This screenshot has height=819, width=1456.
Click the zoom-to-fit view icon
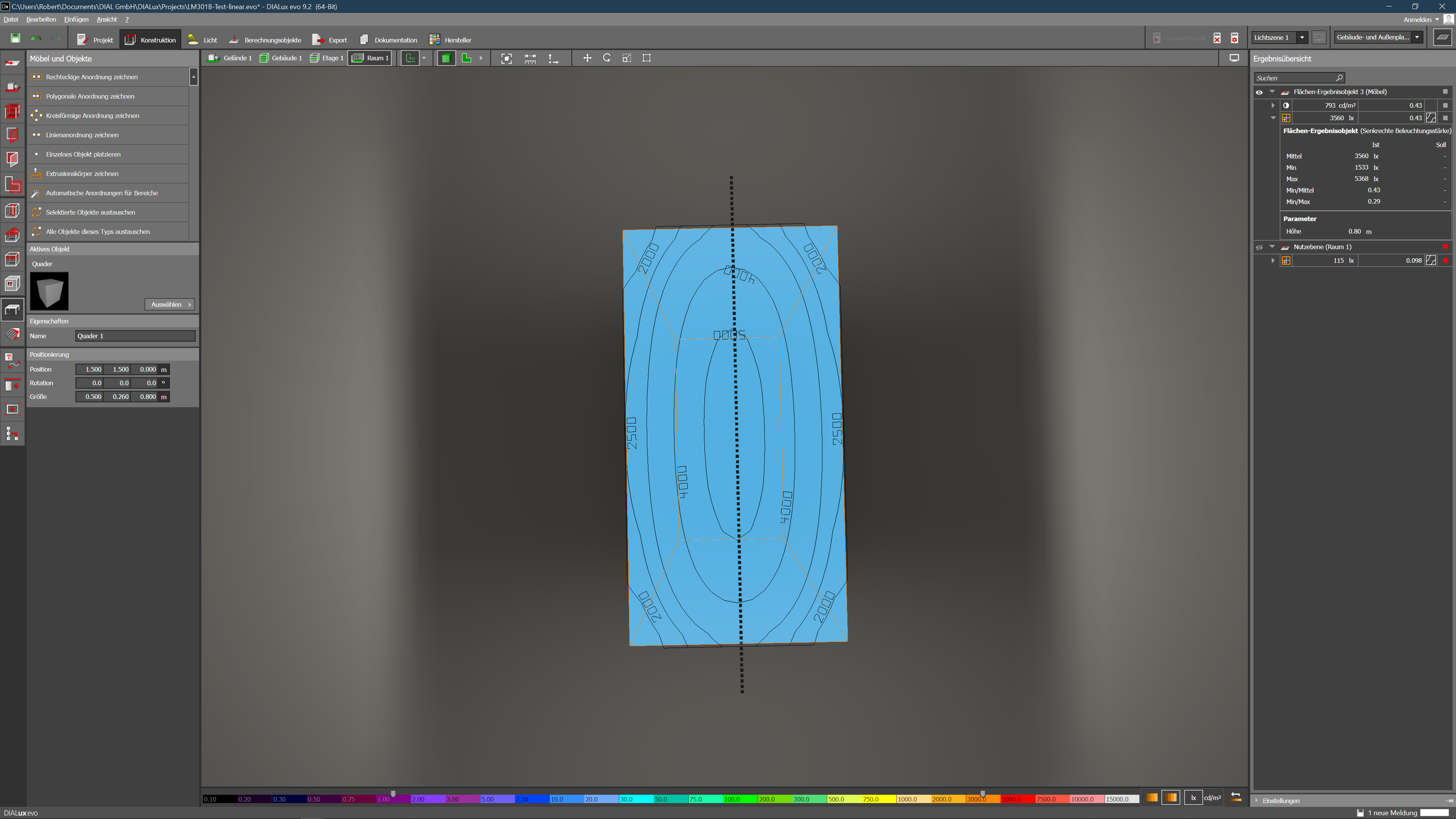coord(506,58)
